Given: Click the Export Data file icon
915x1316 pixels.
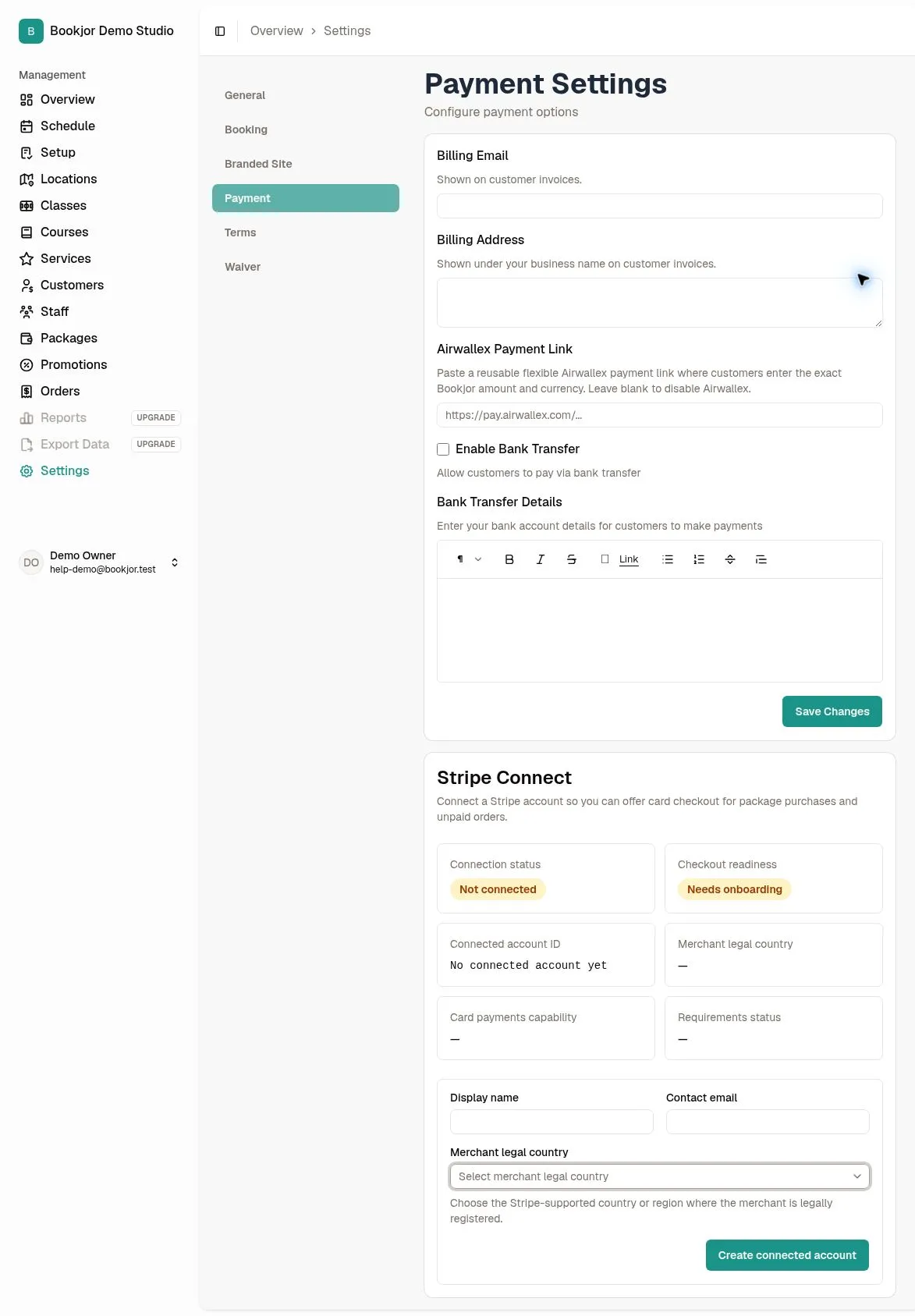Looking at the screenshot, I should click(x=27, y=445).
